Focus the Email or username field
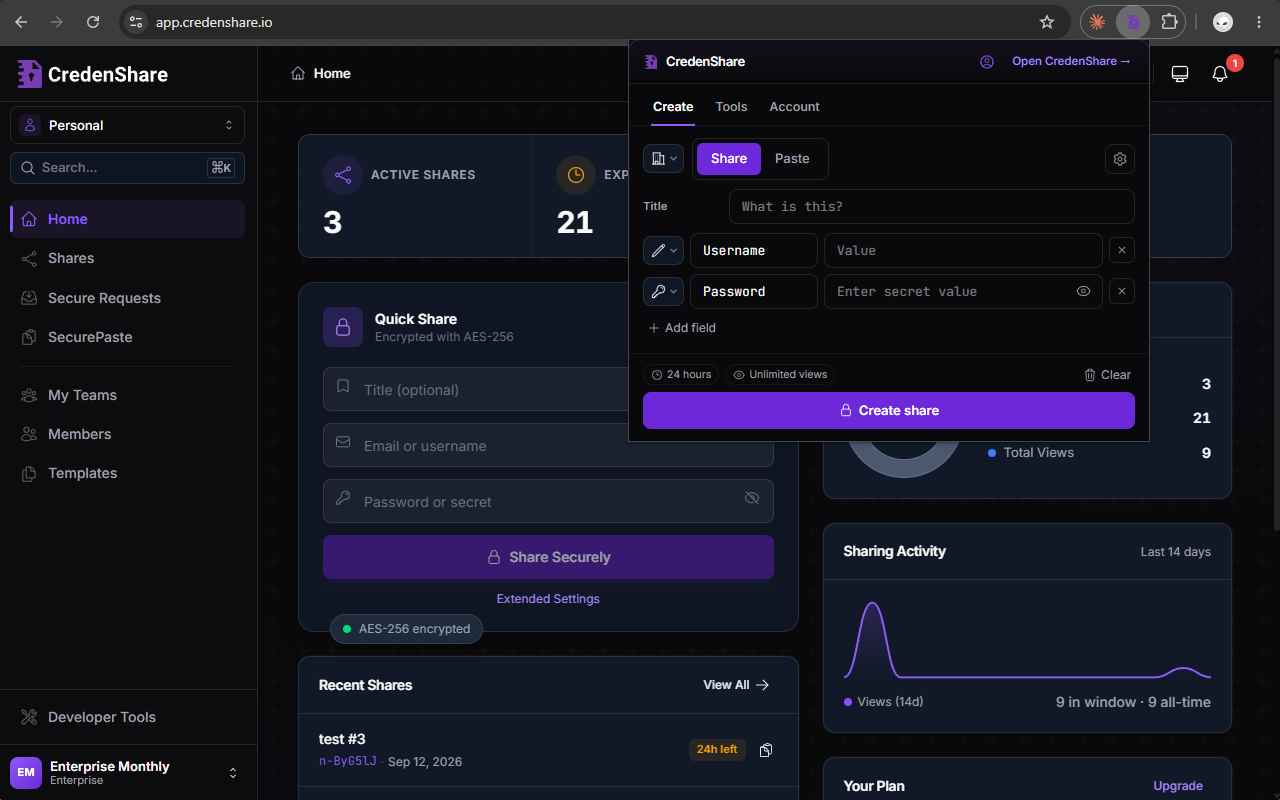Image resolution: width=1280 pixels, height=800 pixels. pyautogui.click(x=548, y=445)
